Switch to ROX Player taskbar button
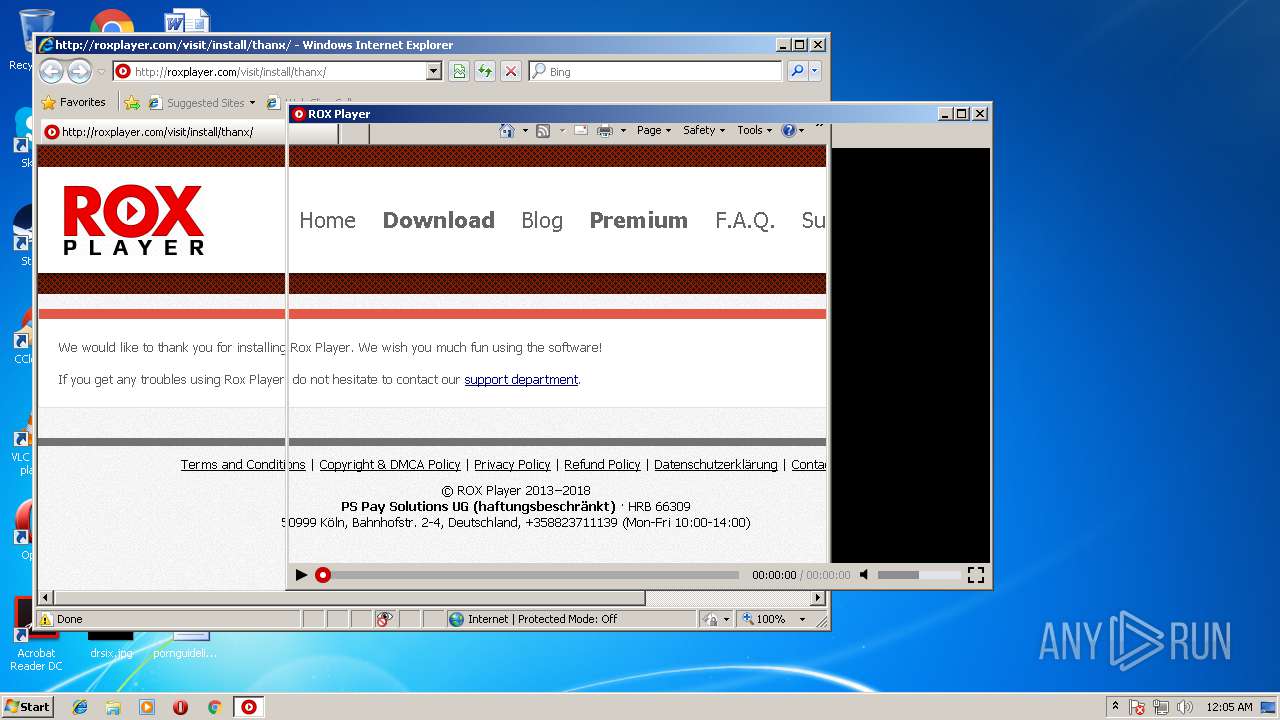The width and height of the screenshot is (1280, 720). point(249,707)
